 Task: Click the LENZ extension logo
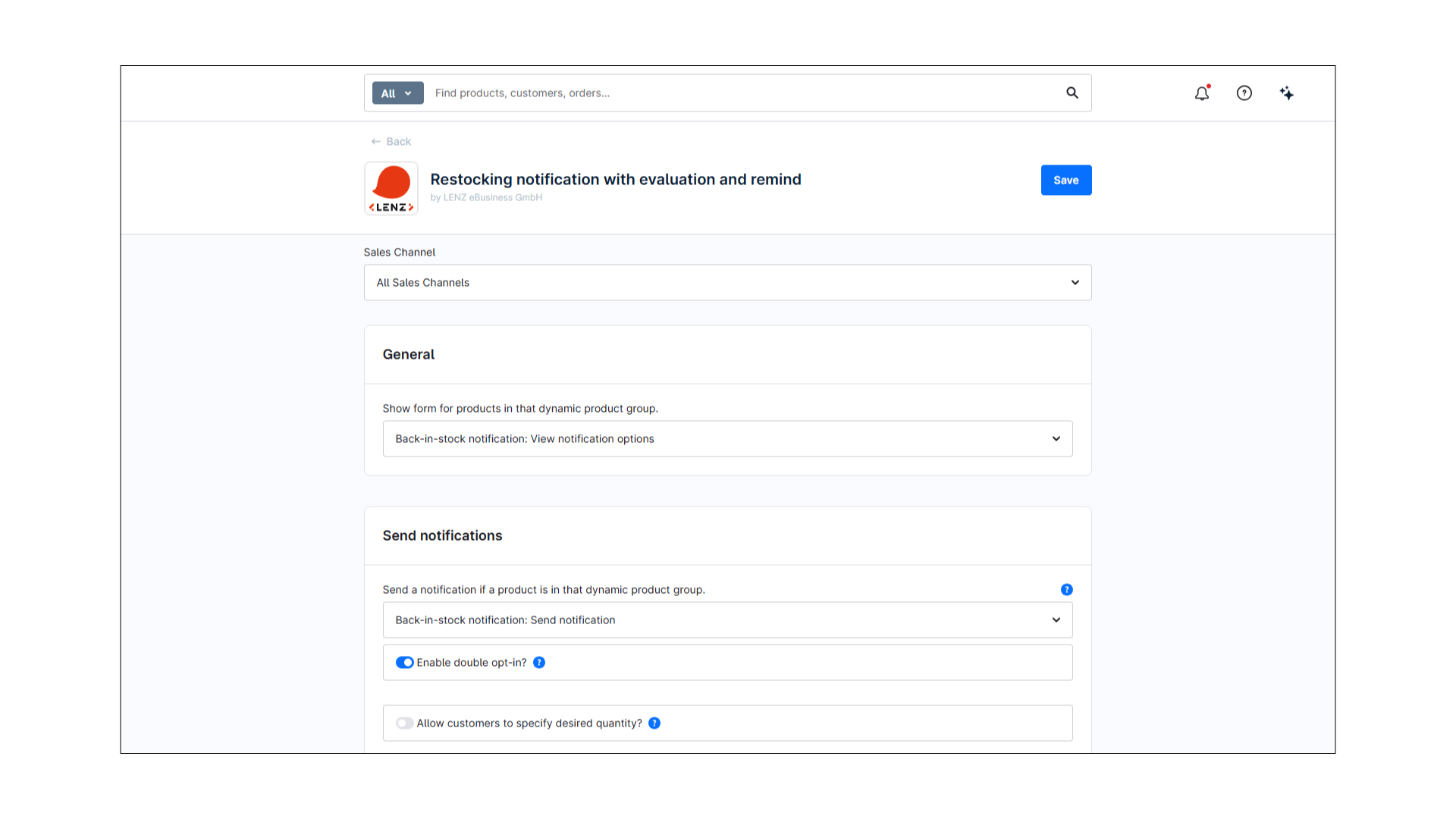[x=391, y=187]
